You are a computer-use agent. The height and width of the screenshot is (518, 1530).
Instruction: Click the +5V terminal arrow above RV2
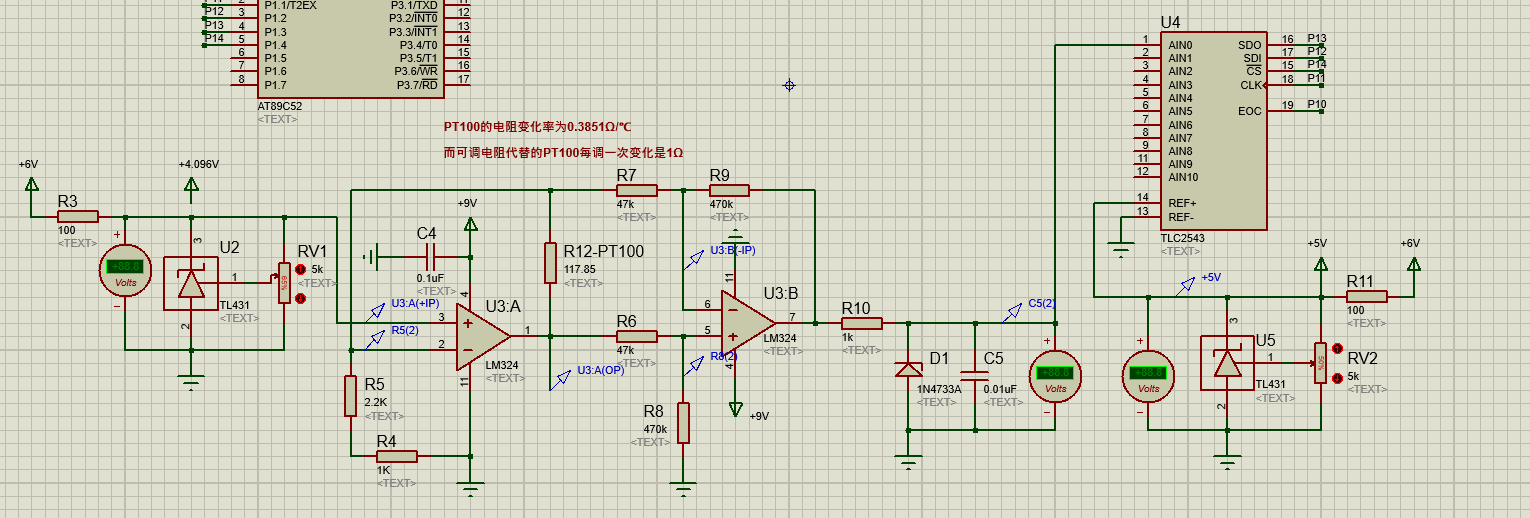pyautogui.click(x=1320, y=263)
